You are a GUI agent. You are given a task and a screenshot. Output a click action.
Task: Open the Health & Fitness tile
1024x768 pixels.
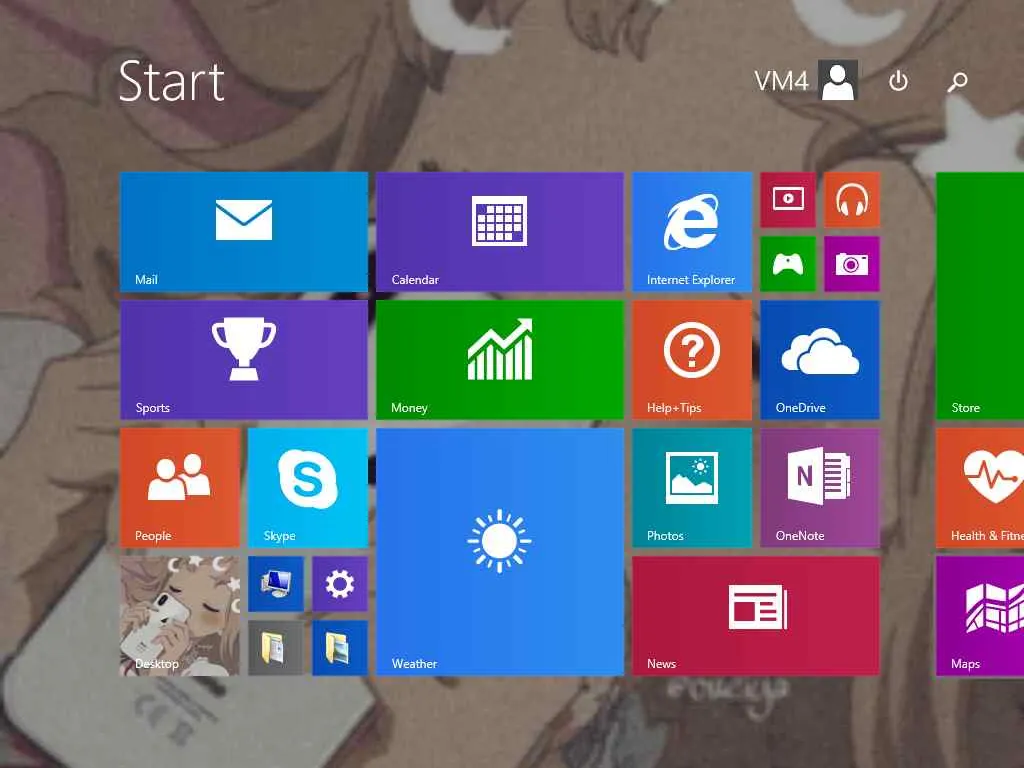tap(980, 487)
